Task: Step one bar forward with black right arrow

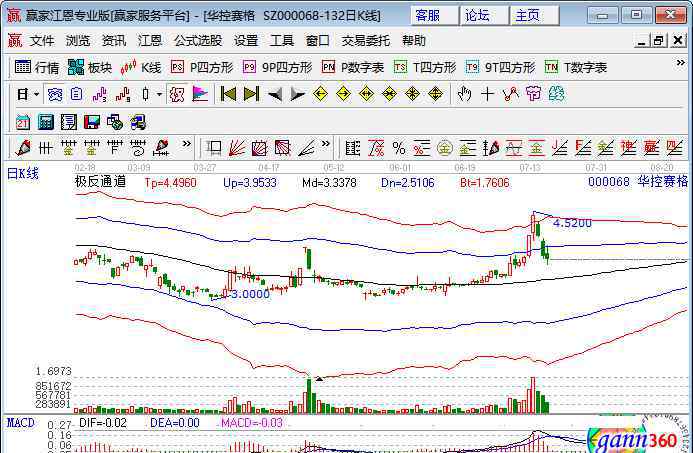Action: click(297, 95)
